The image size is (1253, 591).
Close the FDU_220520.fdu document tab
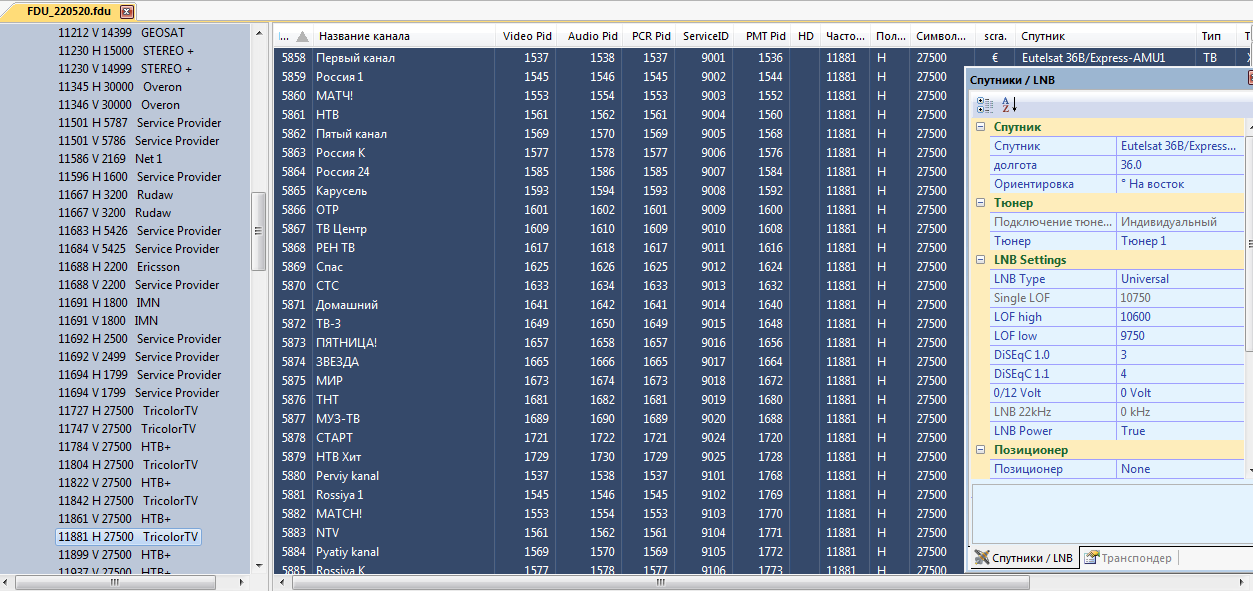126,12
